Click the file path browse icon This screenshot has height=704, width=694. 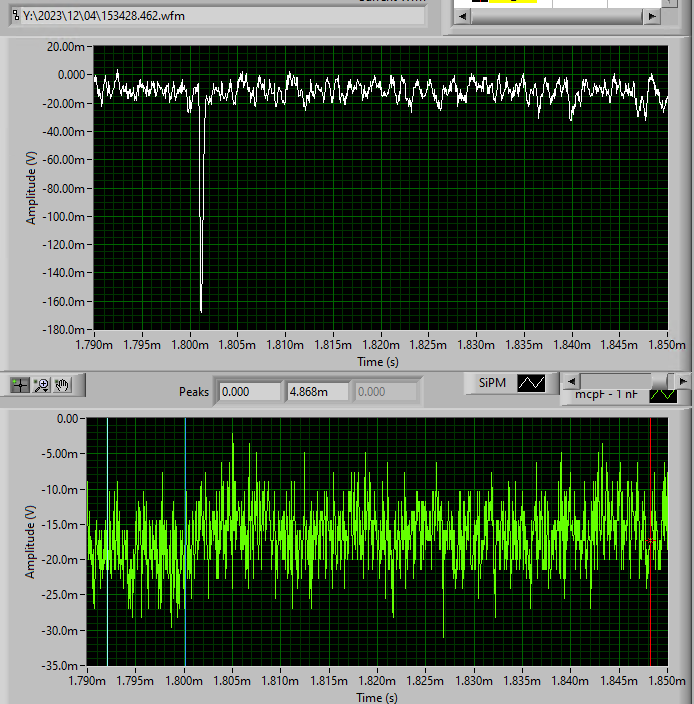[14, 16]
